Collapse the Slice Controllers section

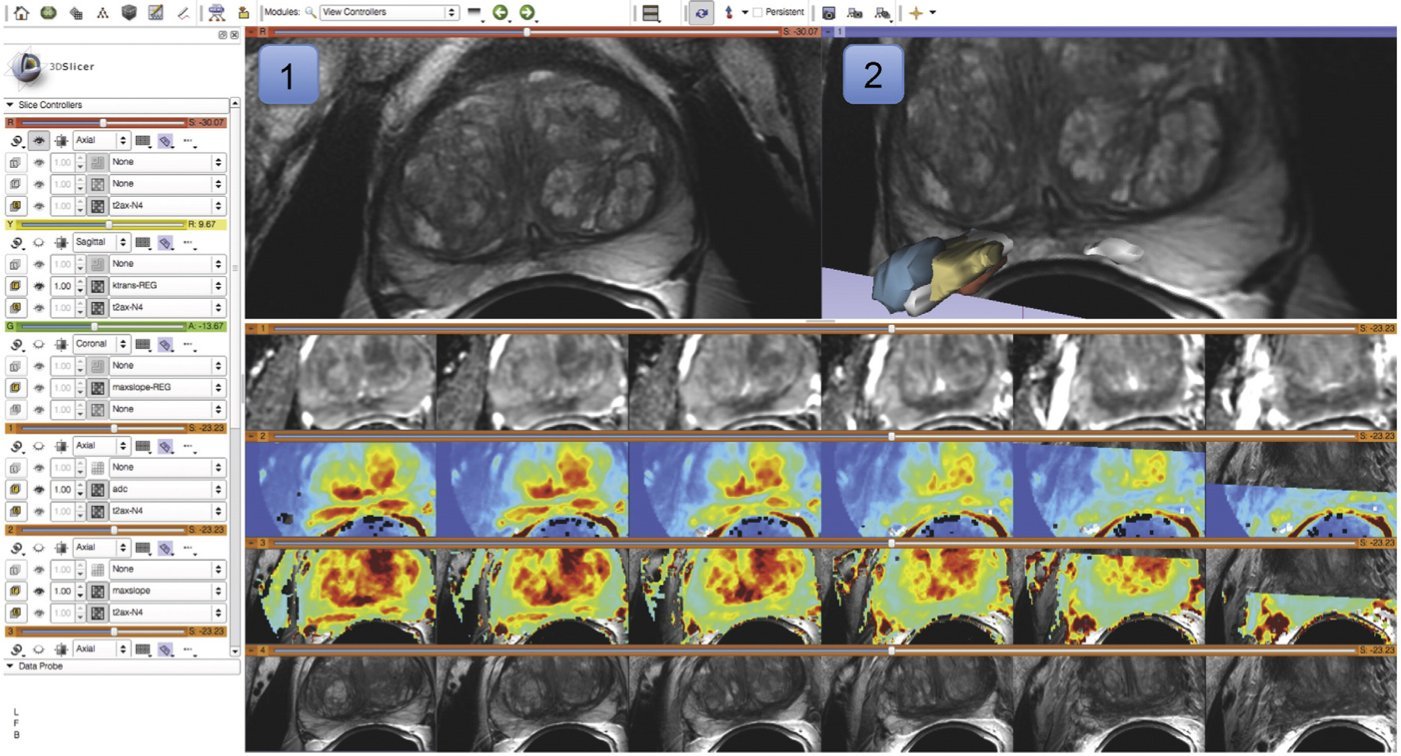point(10,105)
